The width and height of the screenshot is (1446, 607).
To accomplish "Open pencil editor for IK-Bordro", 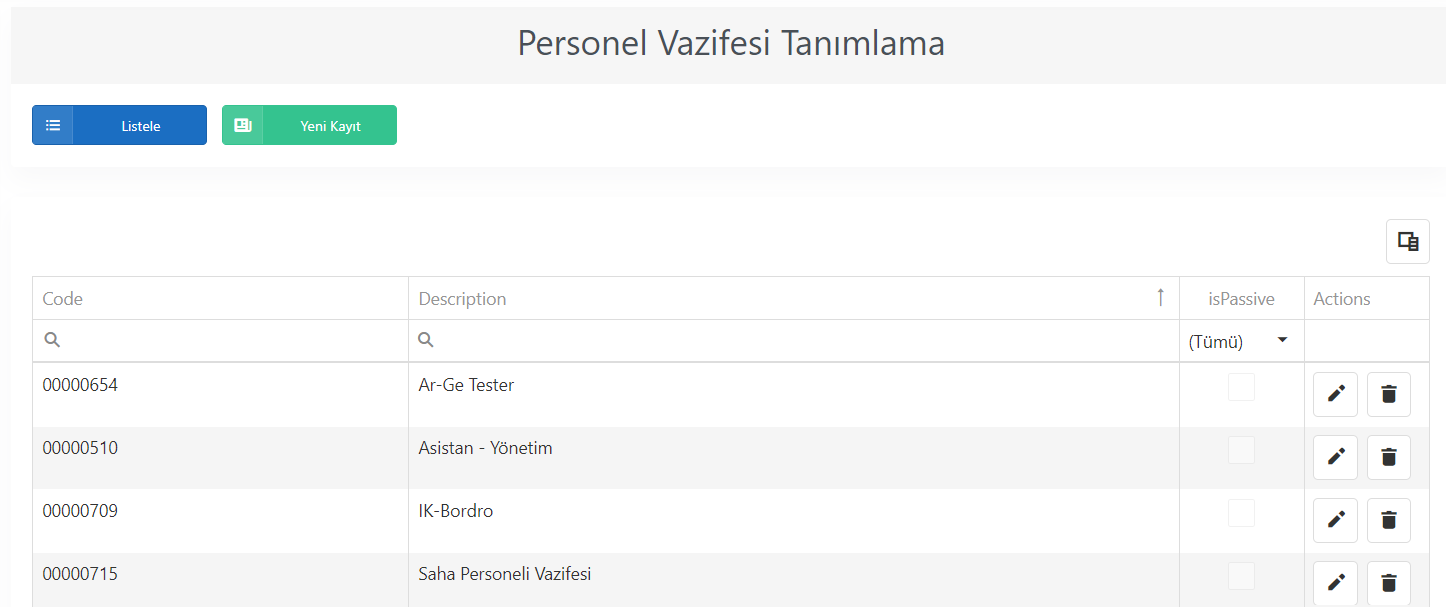I will point(1335,520).
